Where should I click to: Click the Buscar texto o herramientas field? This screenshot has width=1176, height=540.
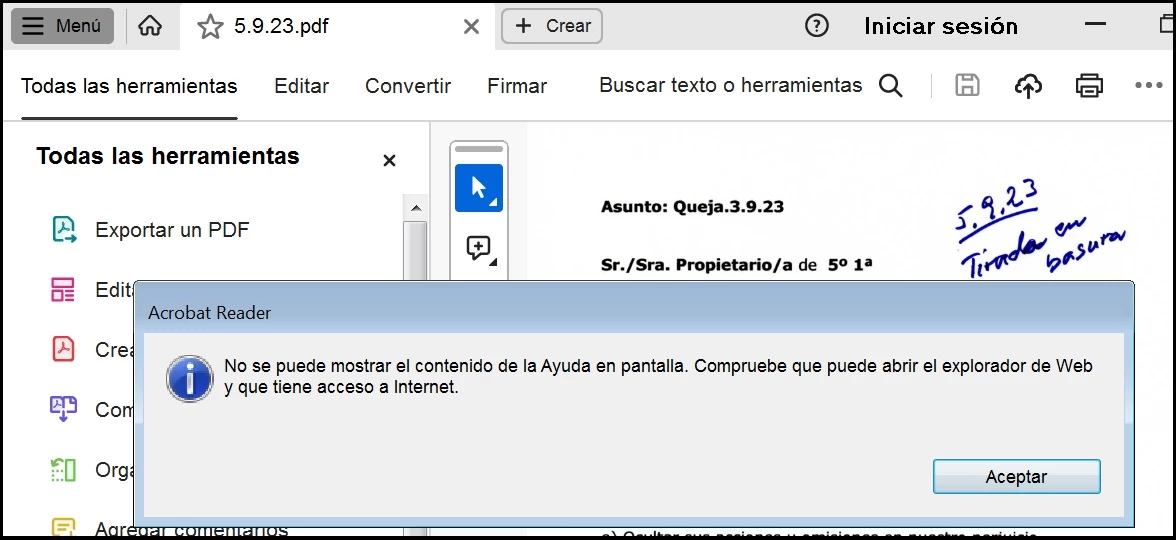[730, 86]
